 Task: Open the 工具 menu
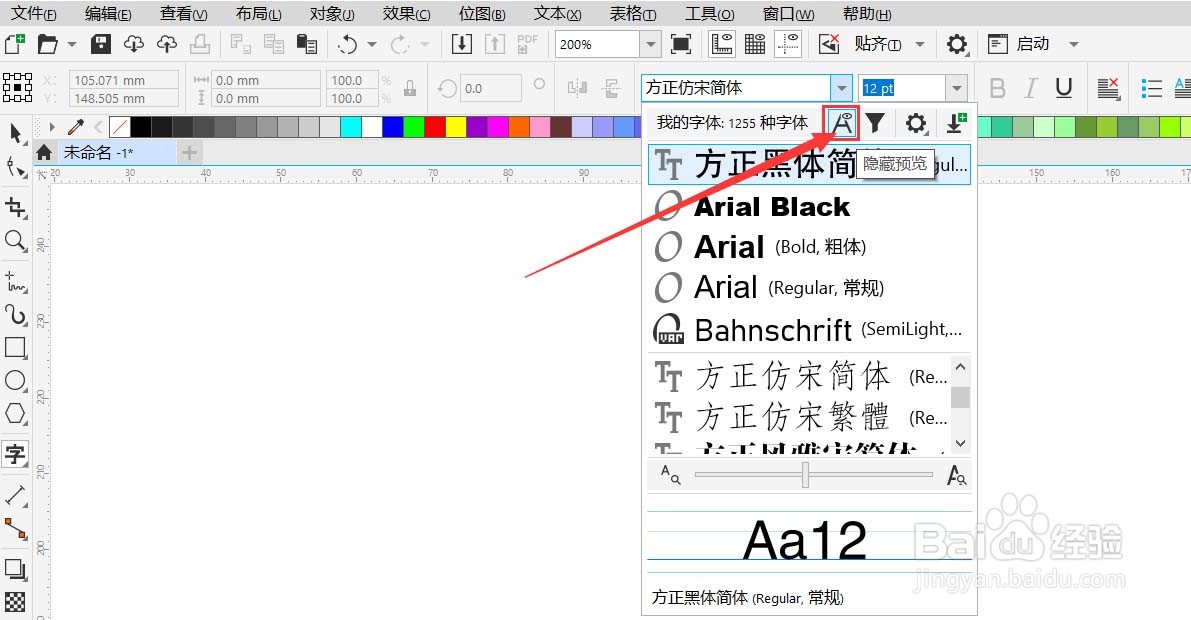click(x=709, y=14)
